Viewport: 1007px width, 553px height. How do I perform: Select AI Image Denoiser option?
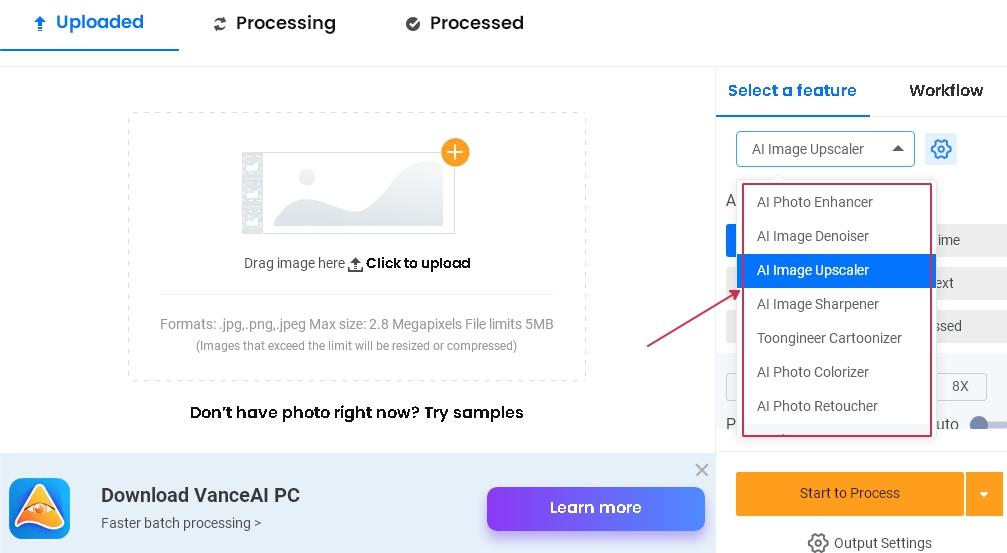[x=813, y=236]
